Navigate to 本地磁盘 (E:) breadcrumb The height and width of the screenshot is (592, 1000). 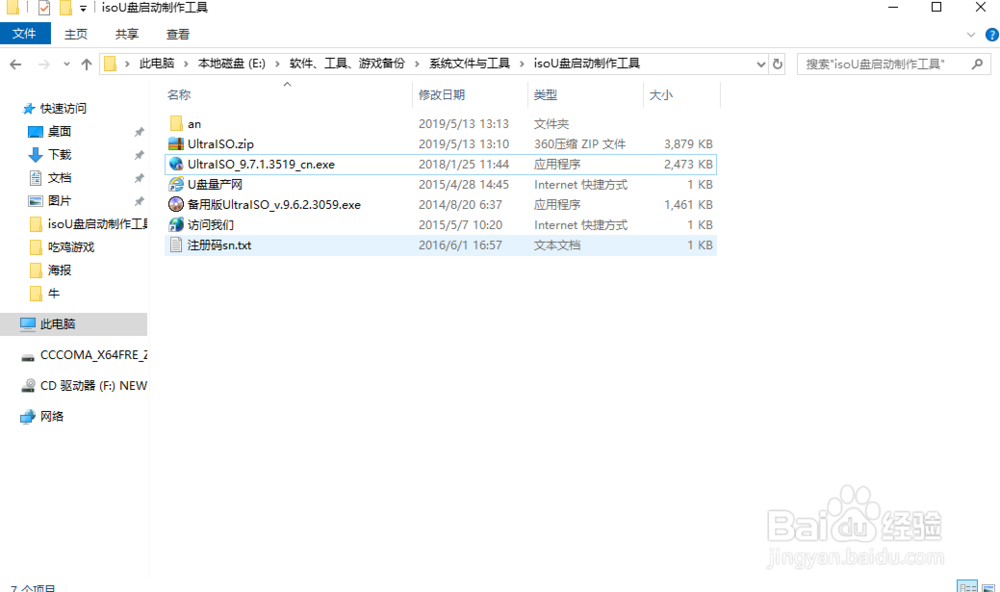click(232, 64)
